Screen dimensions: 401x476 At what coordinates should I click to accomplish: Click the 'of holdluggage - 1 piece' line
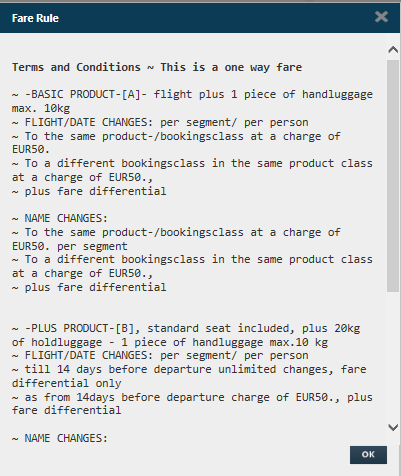170,342
